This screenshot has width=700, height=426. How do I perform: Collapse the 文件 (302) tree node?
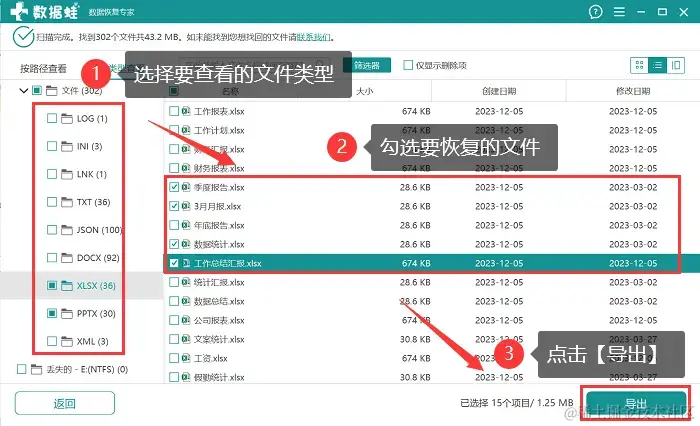24,91
